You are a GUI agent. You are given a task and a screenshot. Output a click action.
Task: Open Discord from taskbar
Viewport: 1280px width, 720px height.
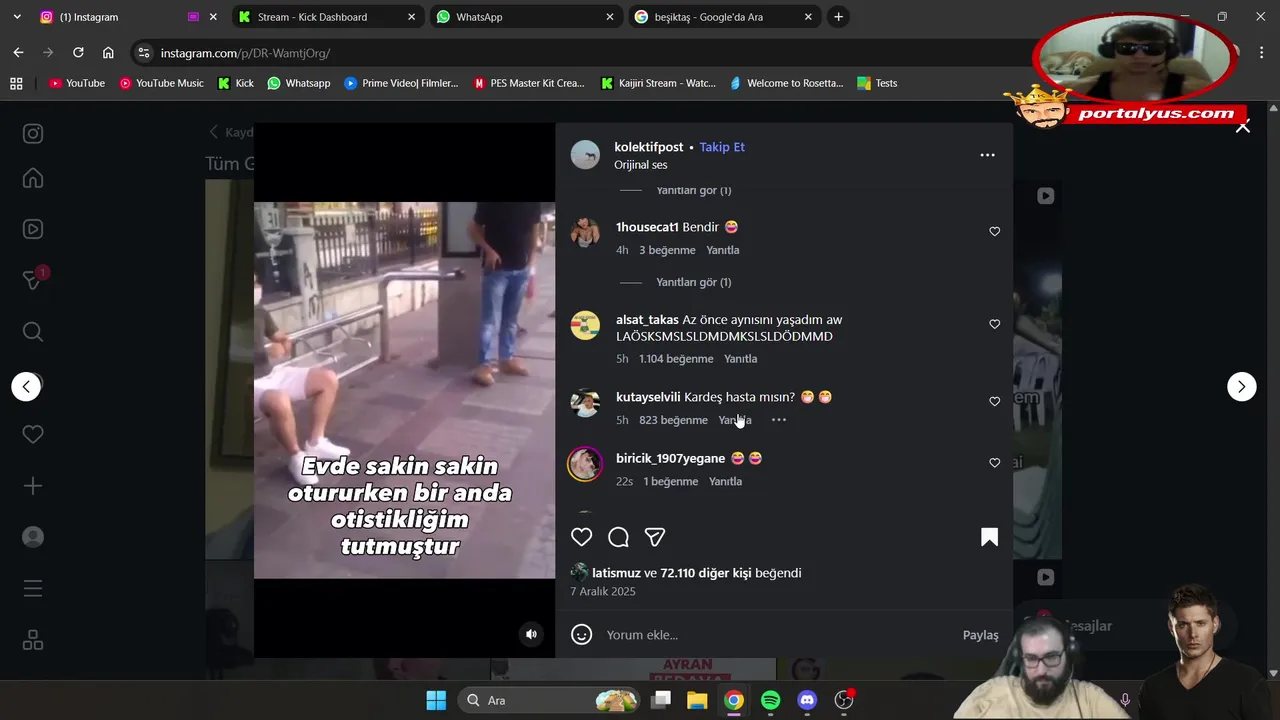coord(807,700)
